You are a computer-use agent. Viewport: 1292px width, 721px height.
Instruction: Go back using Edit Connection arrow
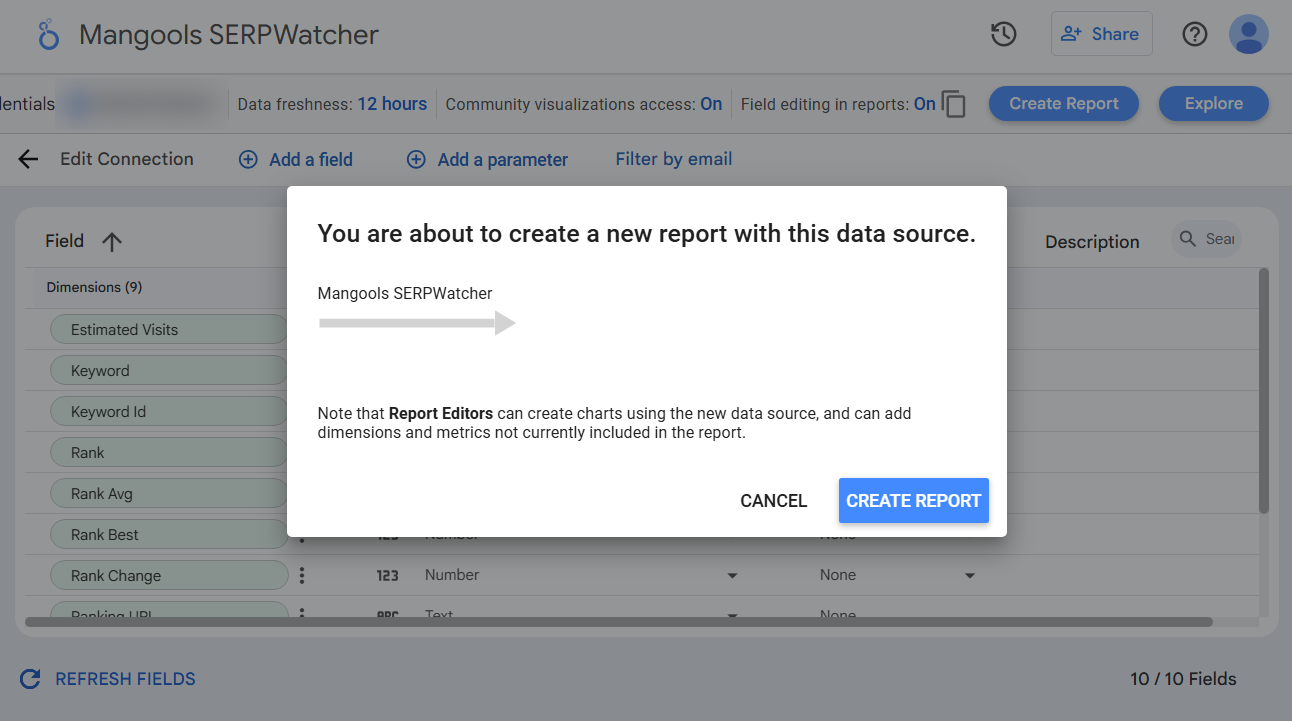(28, 159)
